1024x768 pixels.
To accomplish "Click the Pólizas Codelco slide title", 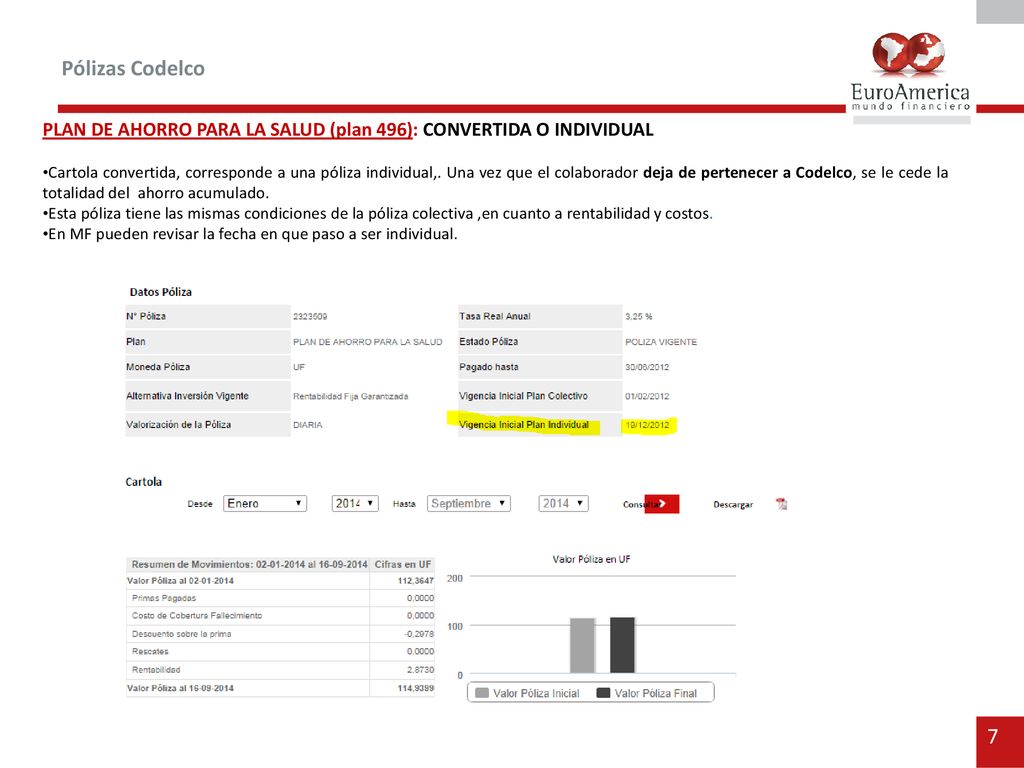I will click(133, 68).
